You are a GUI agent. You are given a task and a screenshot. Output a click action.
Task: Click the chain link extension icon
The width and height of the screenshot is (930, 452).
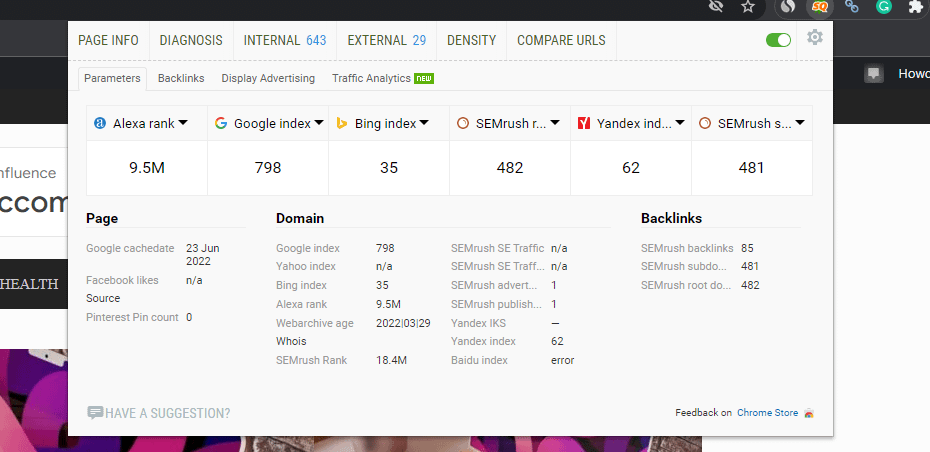852,6
